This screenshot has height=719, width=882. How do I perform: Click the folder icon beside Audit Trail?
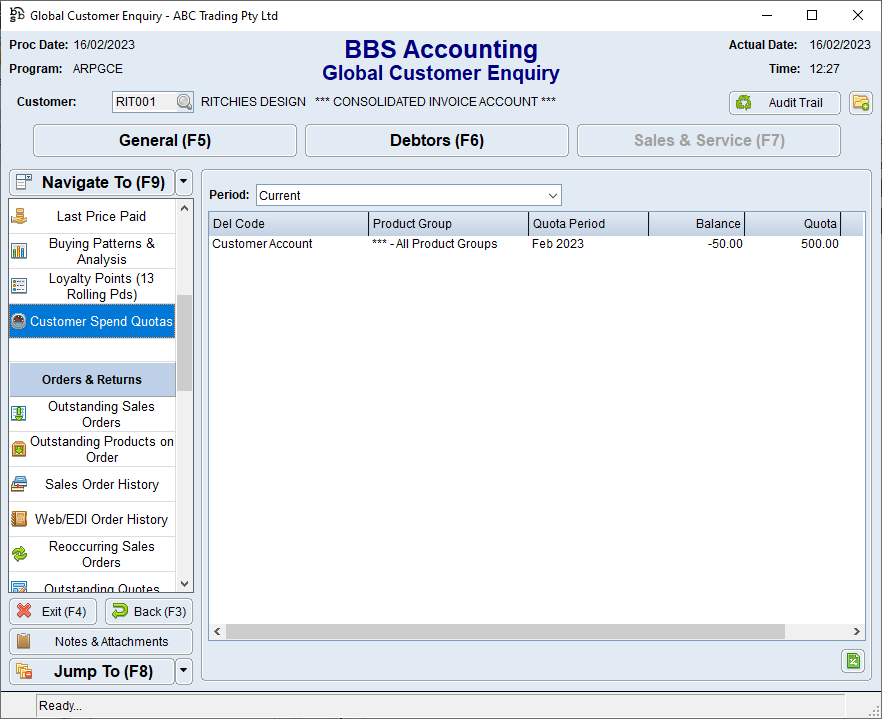(x=860, y=103)
